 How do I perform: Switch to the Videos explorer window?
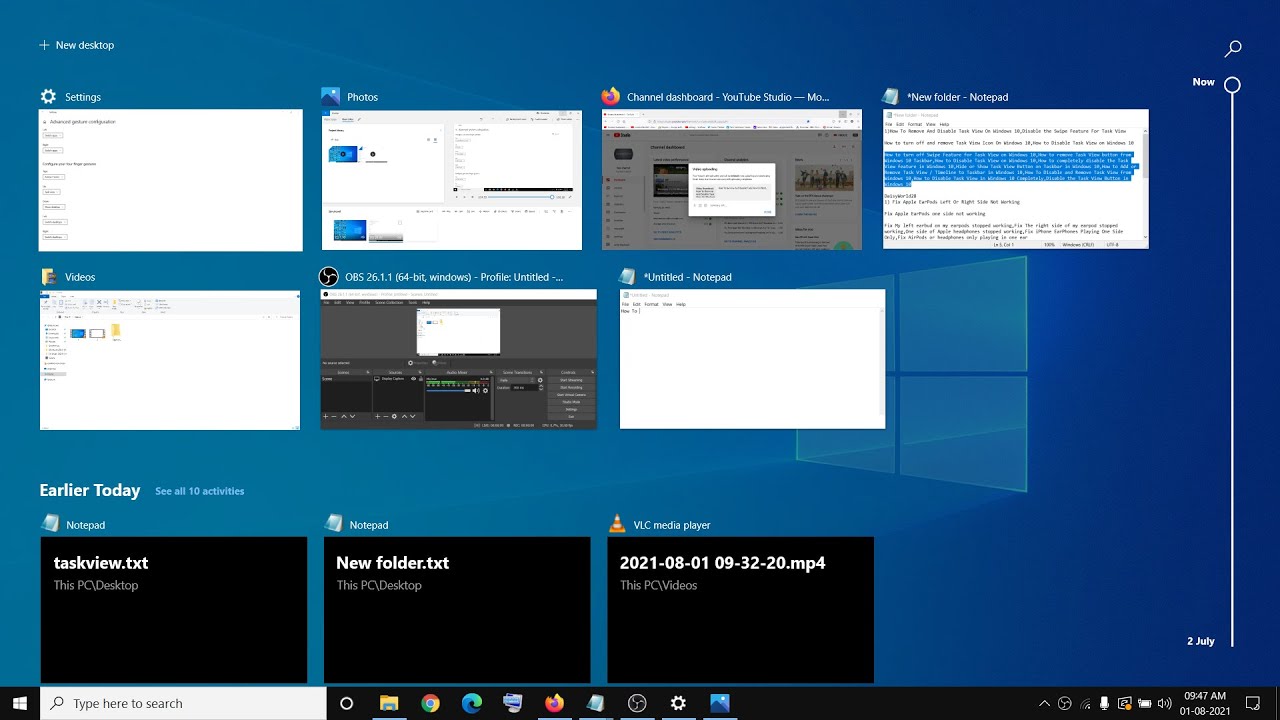coord(170,360)
